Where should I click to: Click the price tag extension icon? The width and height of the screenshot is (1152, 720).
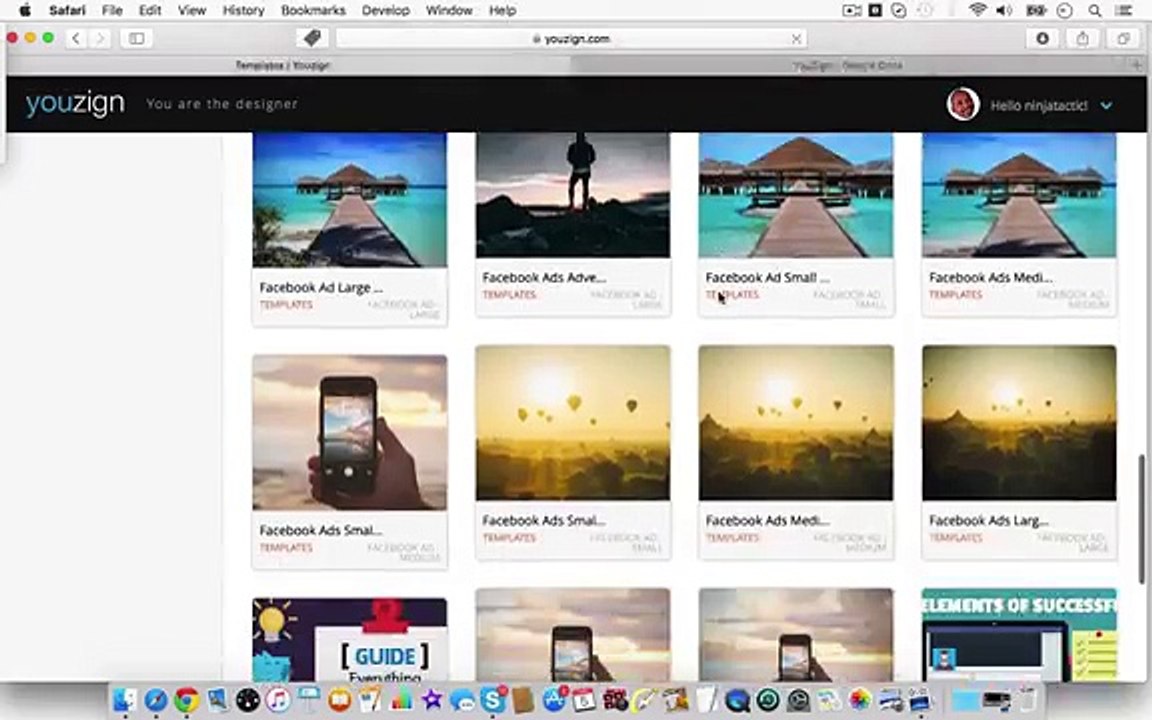(x=312, y=37)
